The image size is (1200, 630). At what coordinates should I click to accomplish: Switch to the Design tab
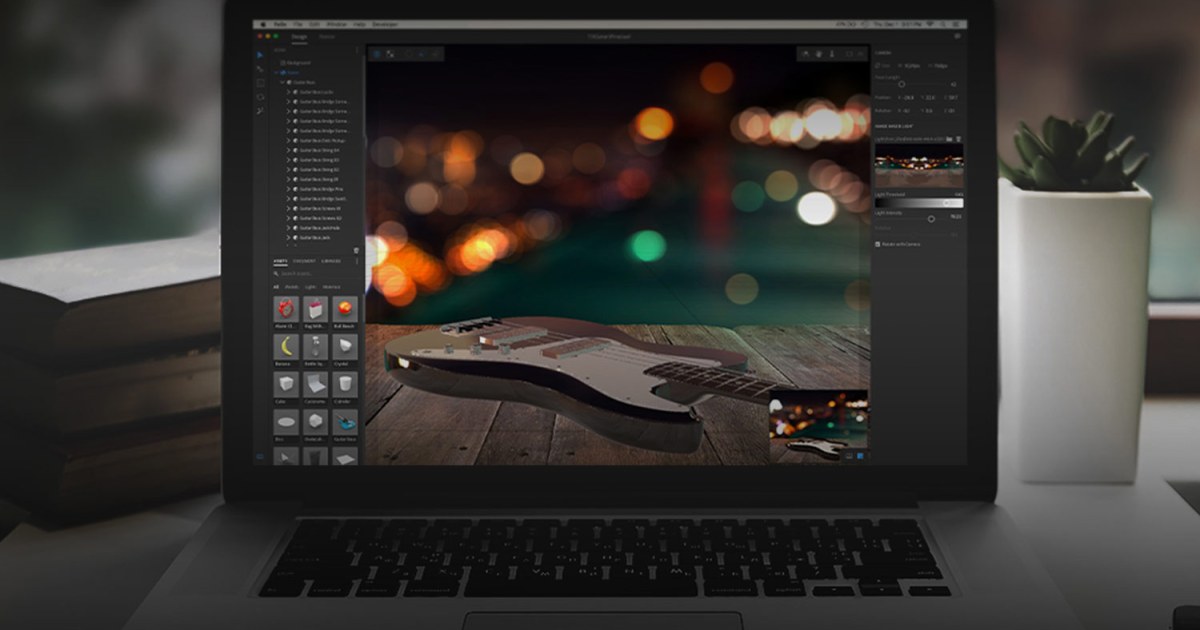298,36
